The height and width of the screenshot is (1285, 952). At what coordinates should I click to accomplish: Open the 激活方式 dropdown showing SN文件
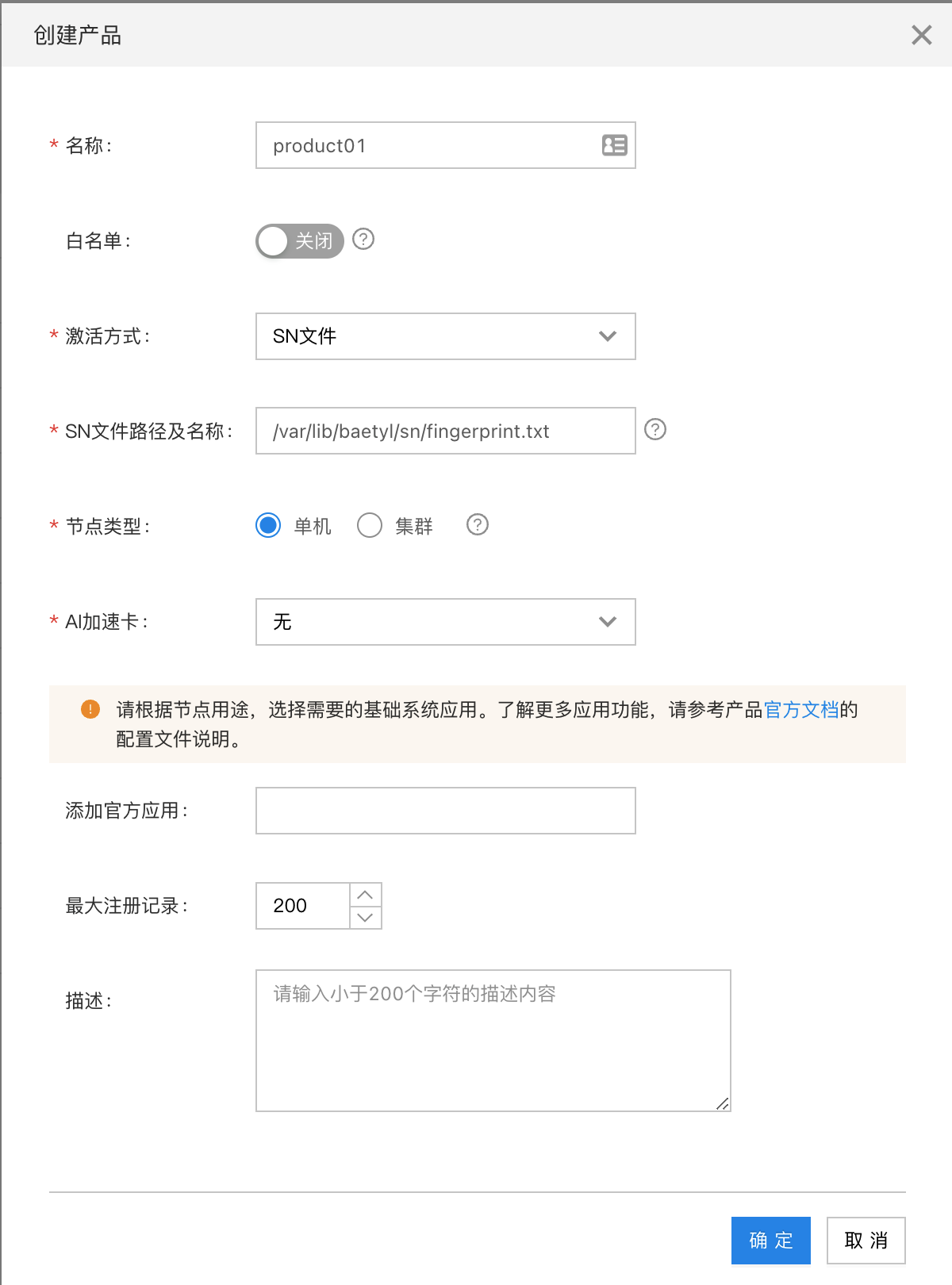[446, 336]
